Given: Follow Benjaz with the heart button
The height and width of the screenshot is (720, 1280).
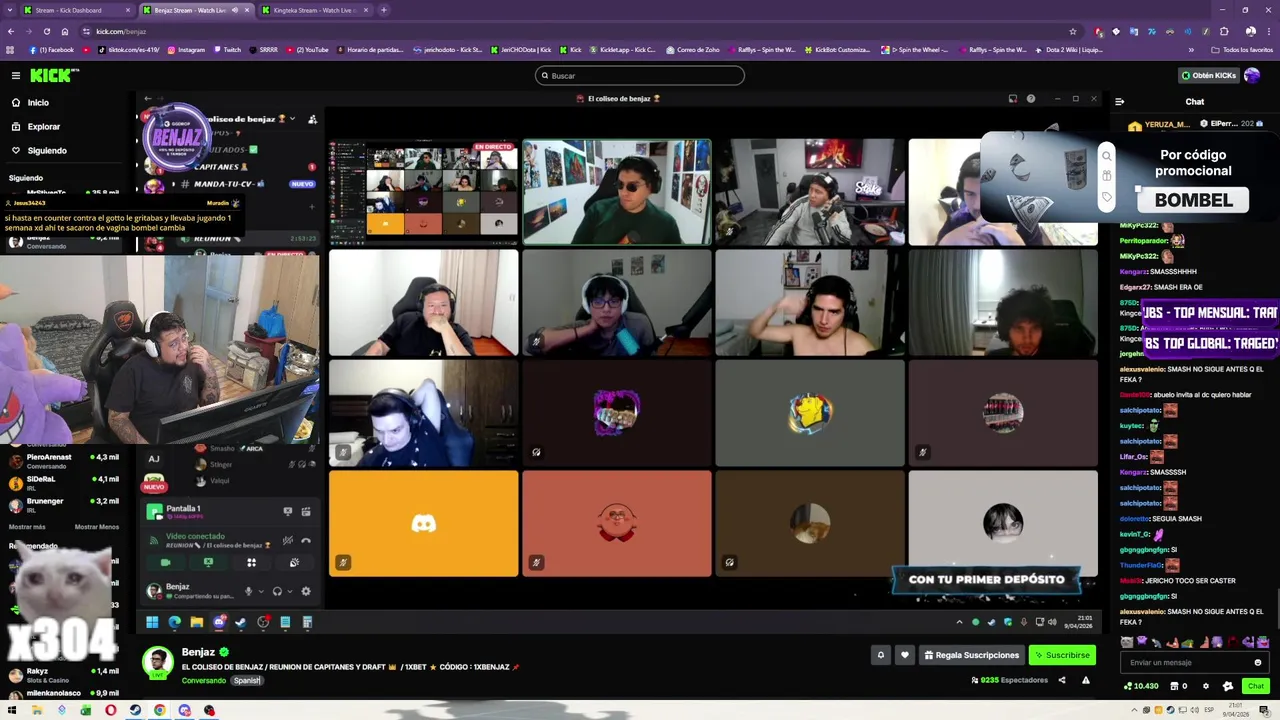Looking at the screenshot, I should [x=905, y=655].
